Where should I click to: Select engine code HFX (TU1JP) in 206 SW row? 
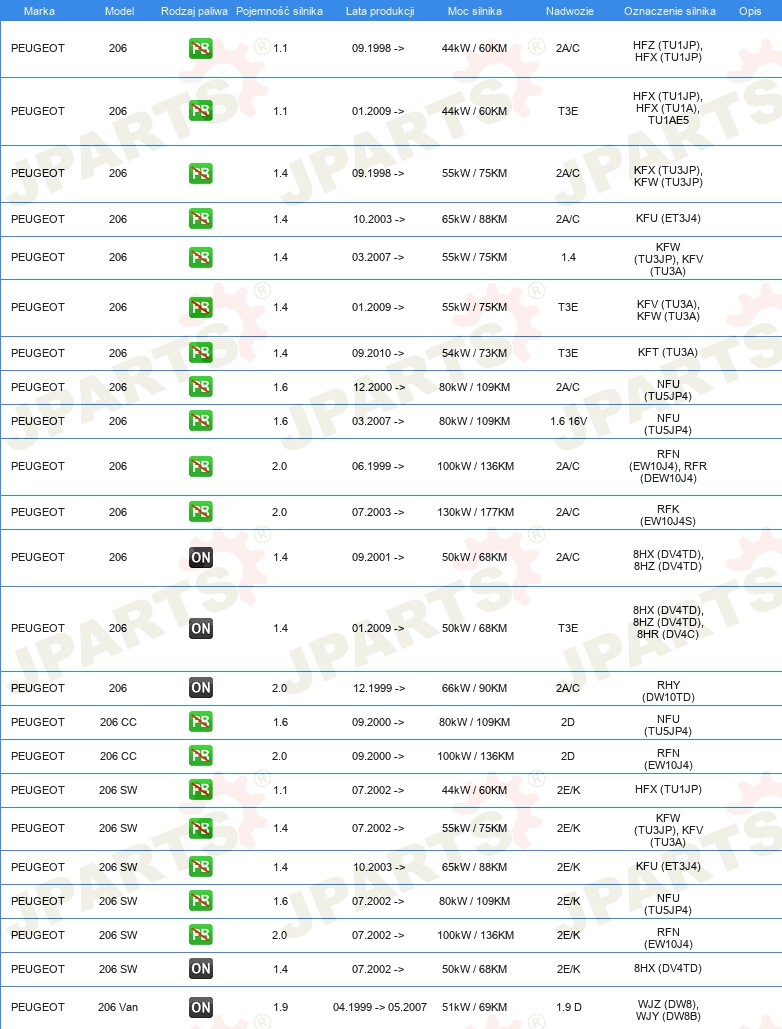pyautogui.click(x=668, y=789)
